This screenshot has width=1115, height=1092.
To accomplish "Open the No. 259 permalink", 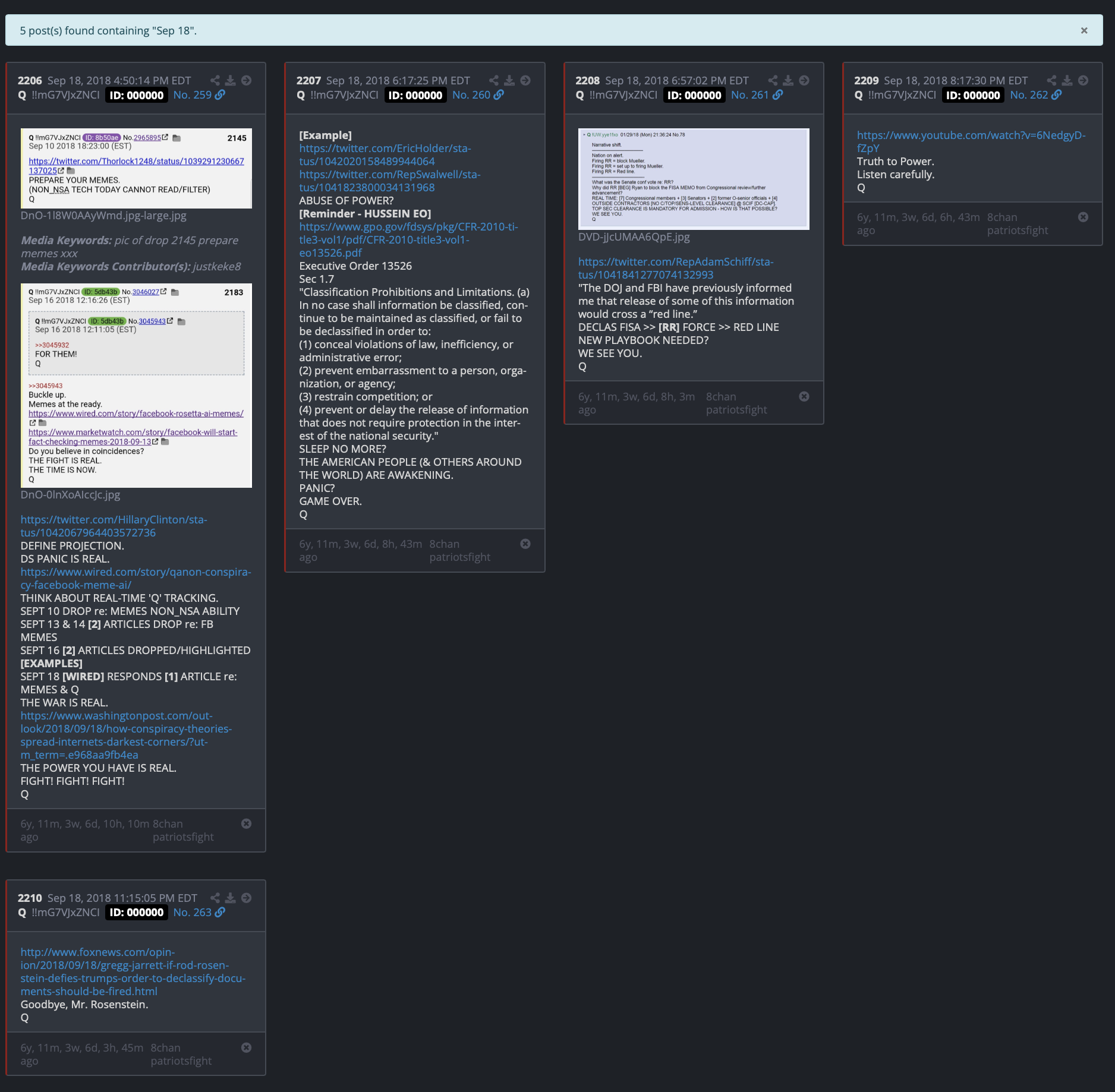I will coord(199,95).
